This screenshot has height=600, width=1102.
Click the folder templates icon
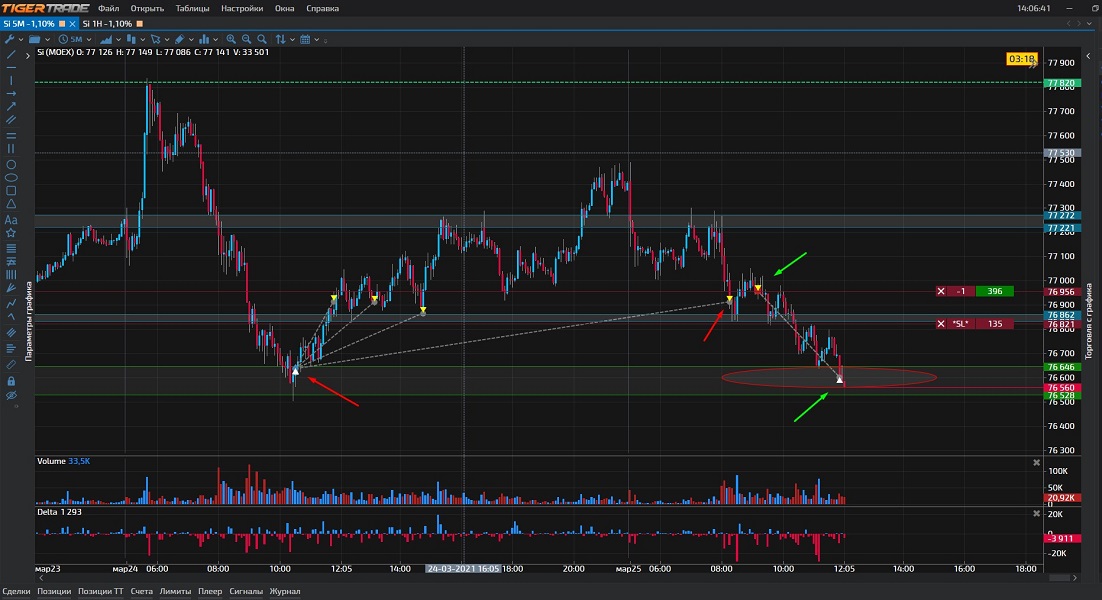[34, 39]
